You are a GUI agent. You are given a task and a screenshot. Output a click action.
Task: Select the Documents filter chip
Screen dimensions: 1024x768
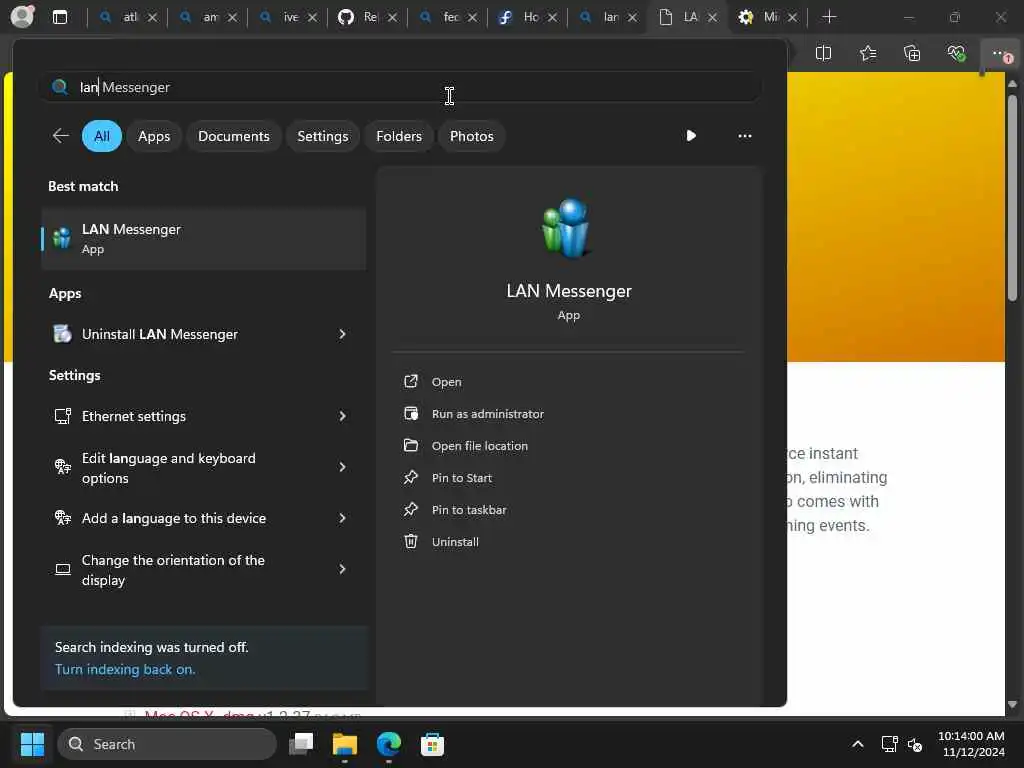pyautogui.click(x=234, y=136)
